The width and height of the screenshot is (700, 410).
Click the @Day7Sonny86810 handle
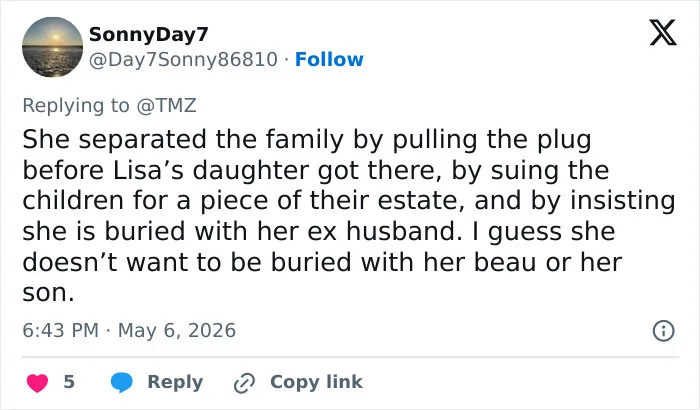pos(183,59)
